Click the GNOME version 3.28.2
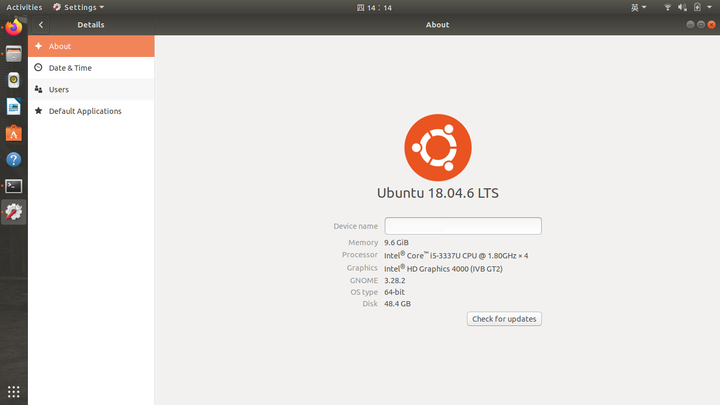Viewport: 720px width, 405px height. click(394, 281)
